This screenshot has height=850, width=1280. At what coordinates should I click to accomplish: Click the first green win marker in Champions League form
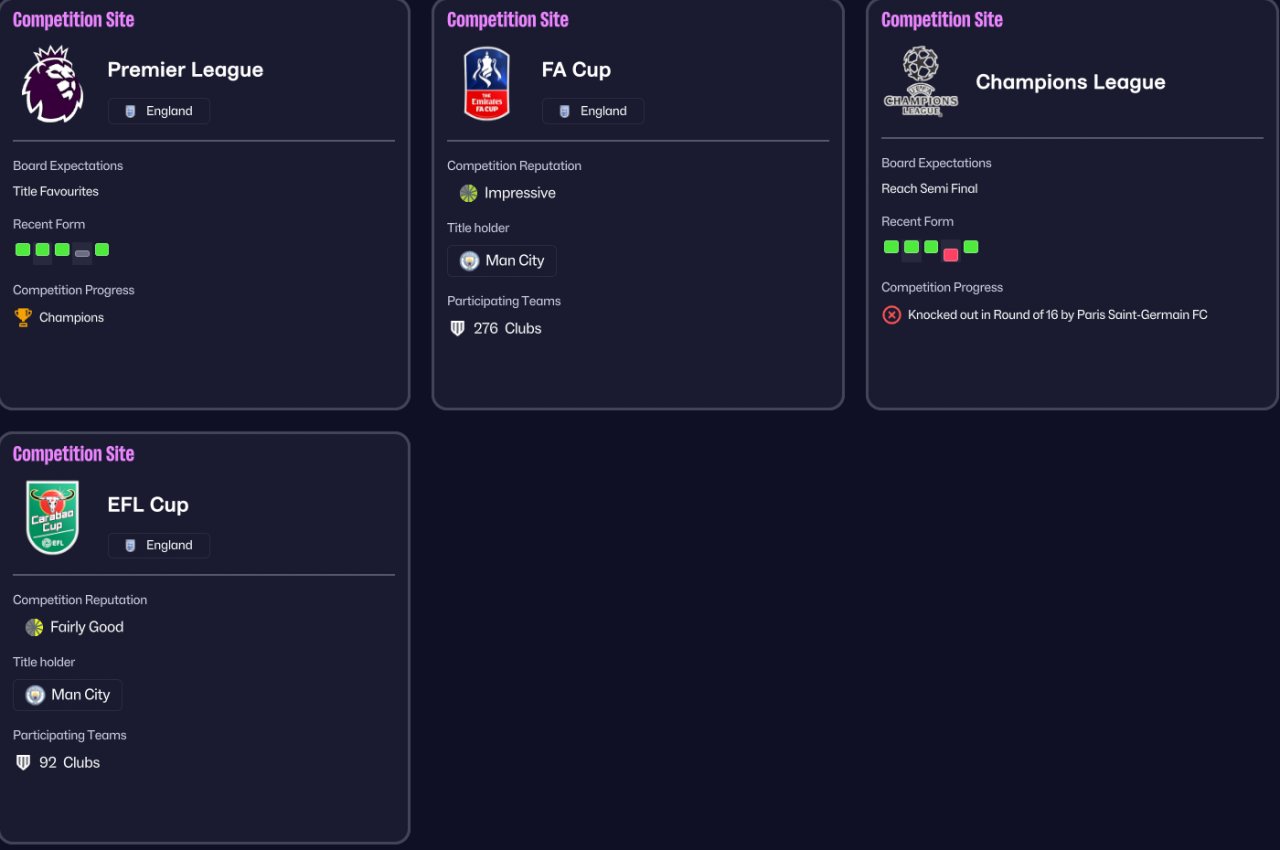point(891,246)
